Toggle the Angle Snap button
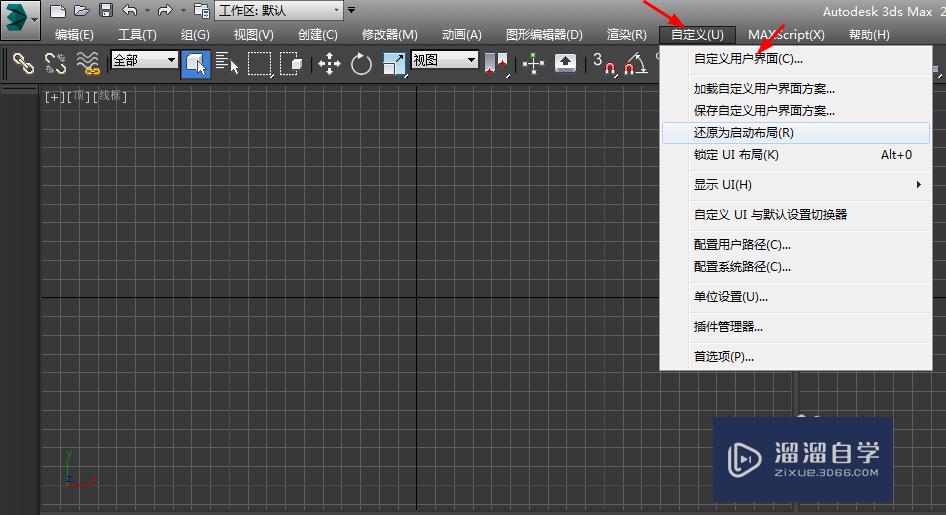This screenshot has height=515, width=946. (x=636, y=63)
